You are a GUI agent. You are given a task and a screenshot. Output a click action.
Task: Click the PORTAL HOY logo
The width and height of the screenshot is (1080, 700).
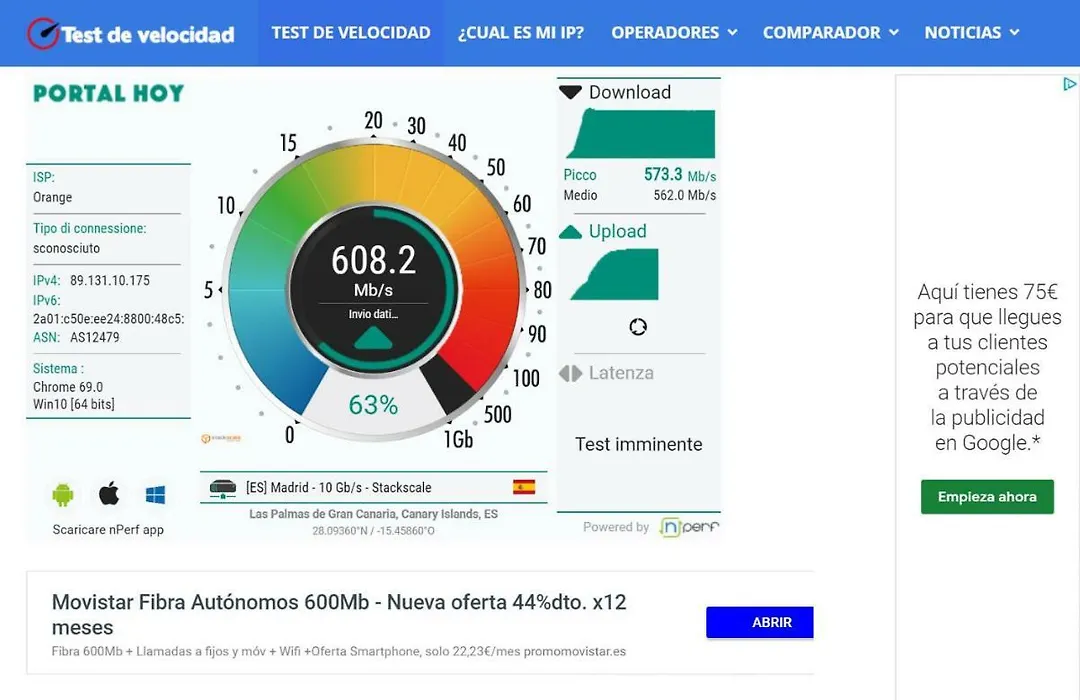click(x=108, y=93)
